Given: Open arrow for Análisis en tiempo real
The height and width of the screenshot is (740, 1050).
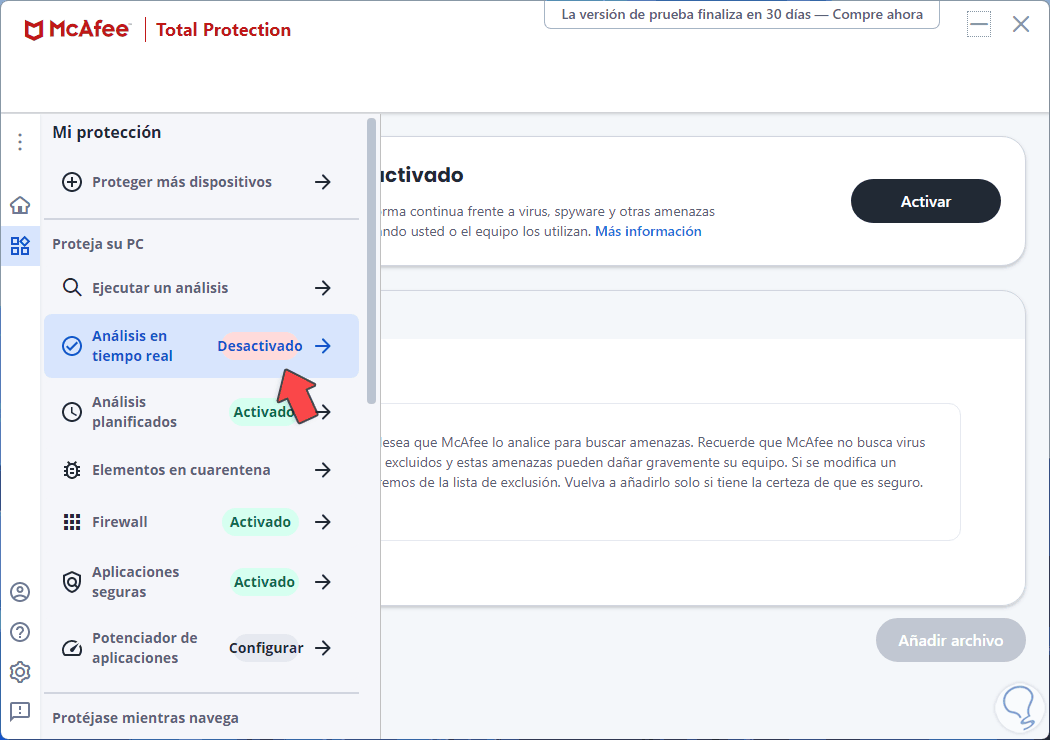Looking at the screenshot, I should tap(323, 346).
